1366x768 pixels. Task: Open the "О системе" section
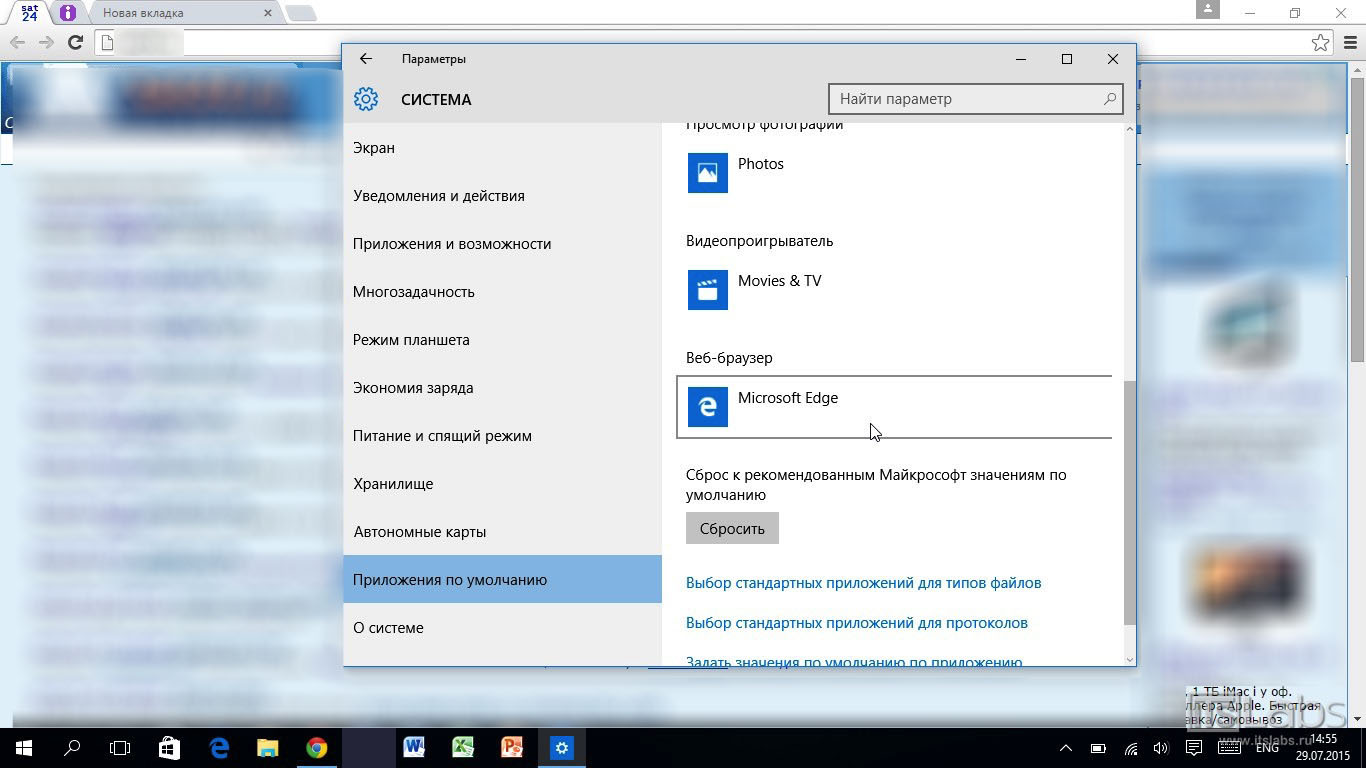pyautogui.click(x=502, y=628)
